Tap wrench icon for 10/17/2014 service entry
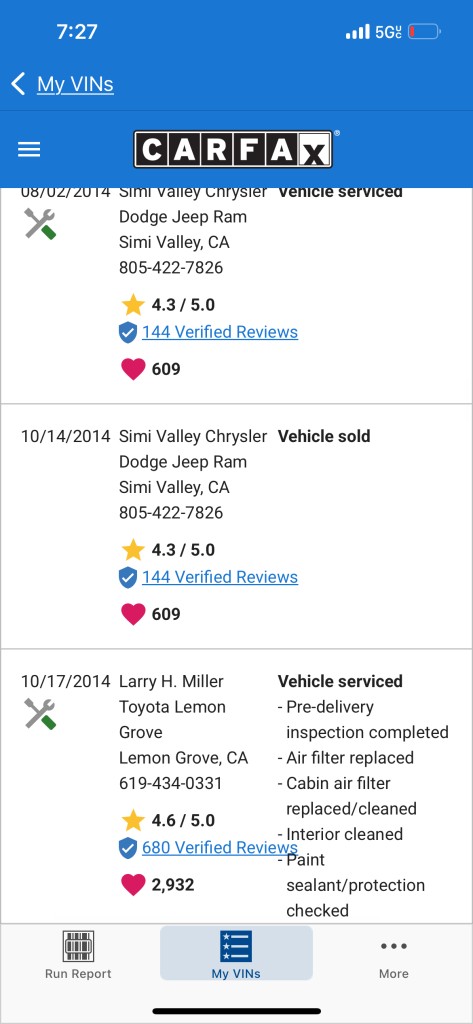473x1024 pixels. [x=40, y=713]
